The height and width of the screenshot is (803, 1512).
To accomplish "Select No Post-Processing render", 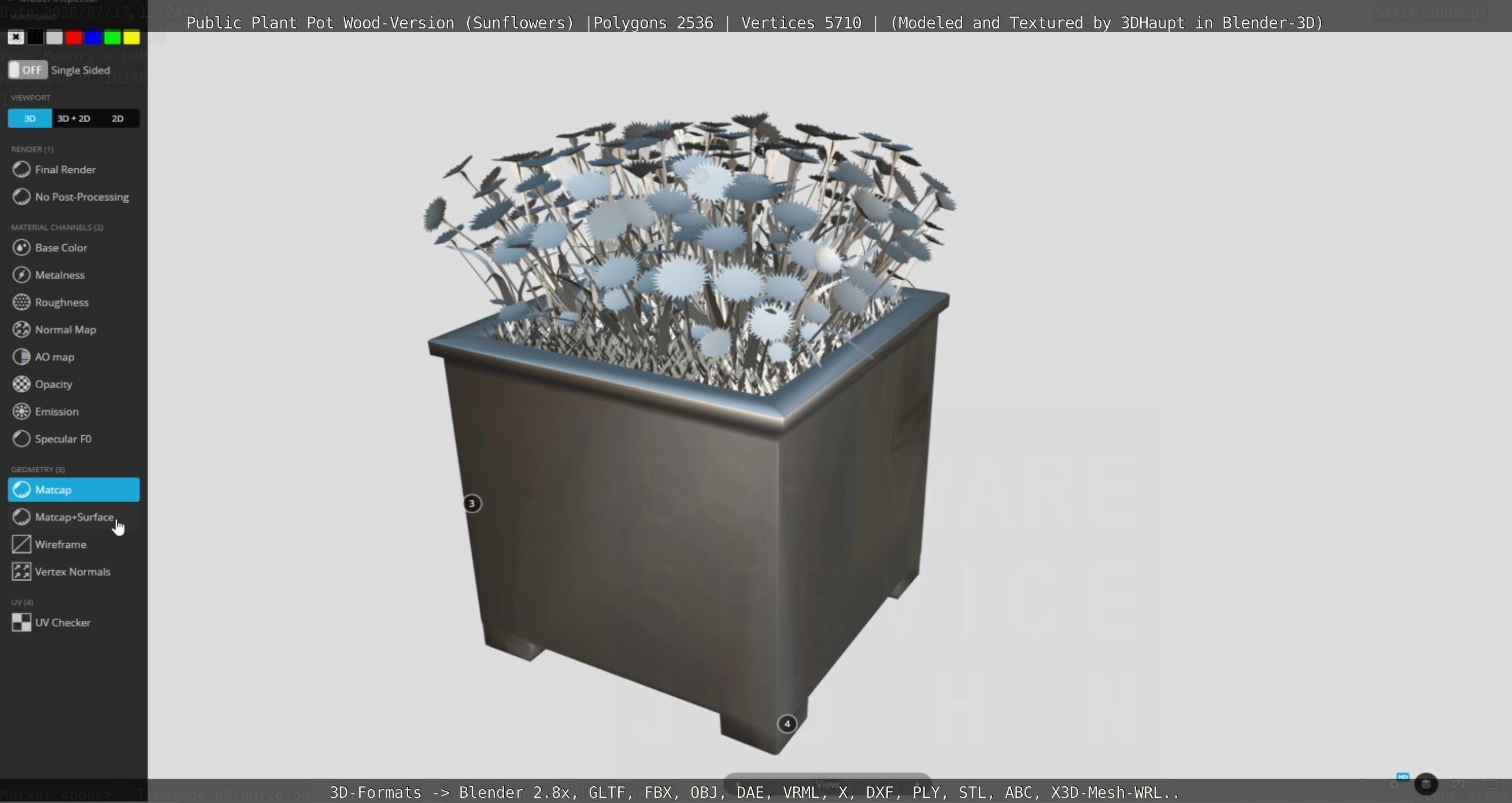I will click(73, 197).
